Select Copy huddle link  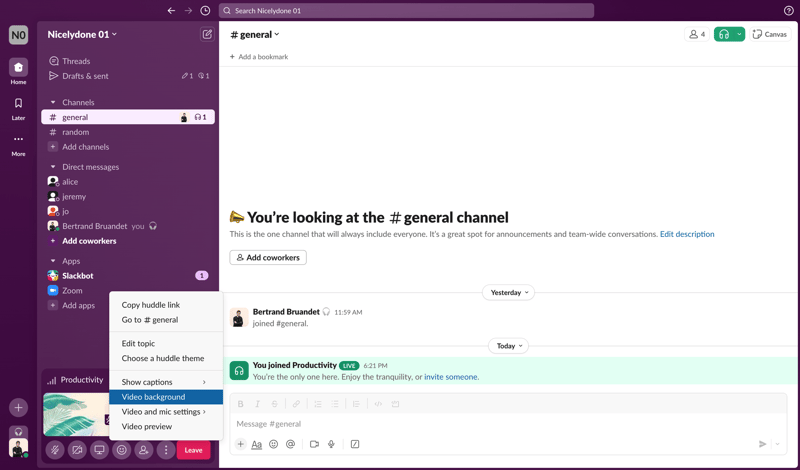coord(166,305)
